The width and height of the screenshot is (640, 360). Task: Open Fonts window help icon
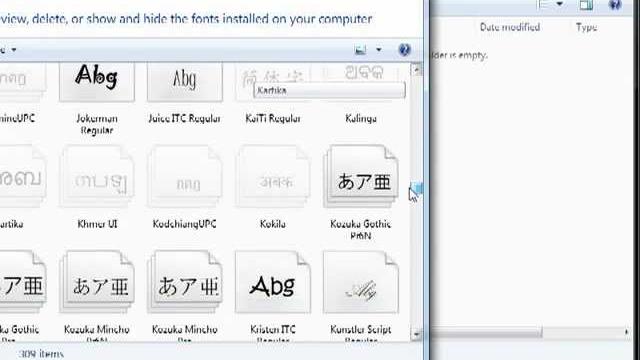[404, 50]
